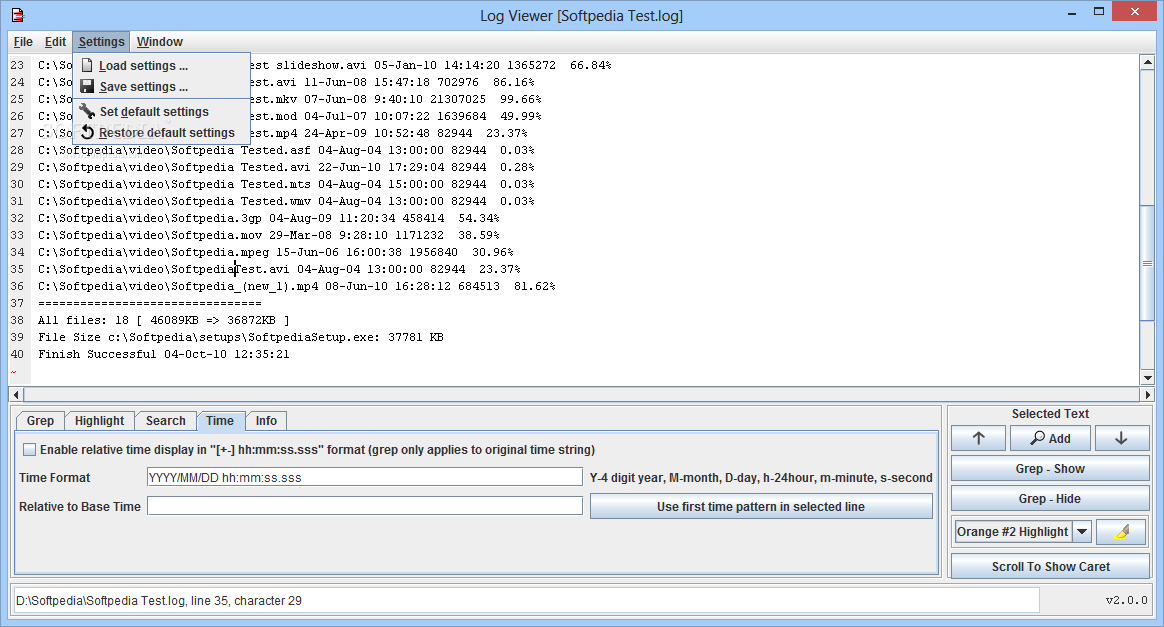Choose Save settings menu entry

point(162,87)
